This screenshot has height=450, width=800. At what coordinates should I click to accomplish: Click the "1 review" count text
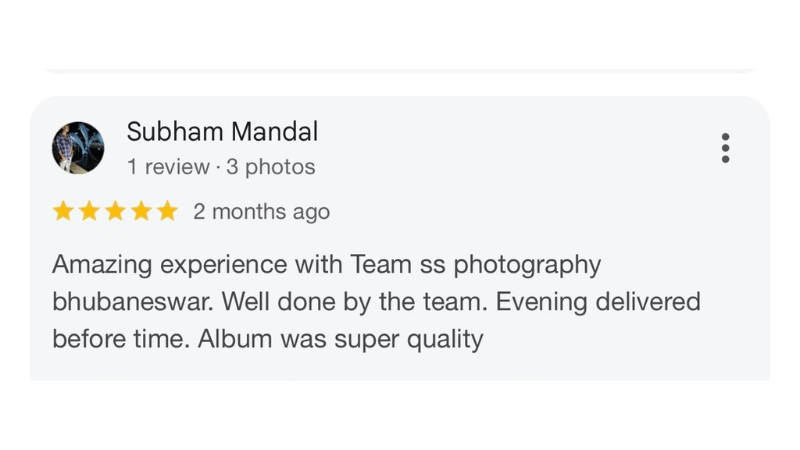[168, 167]
